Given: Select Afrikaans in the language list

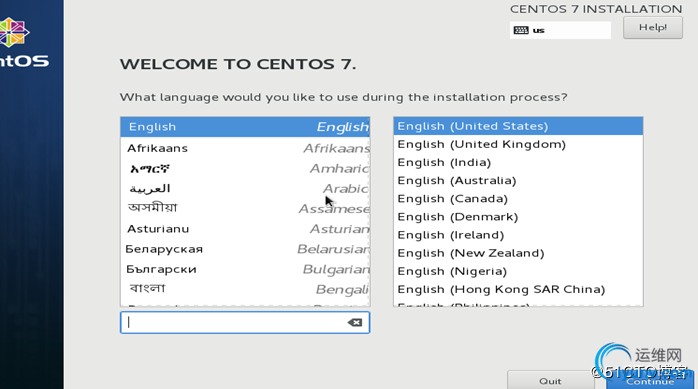Looking at the screenshot, I should pos(245,148).
